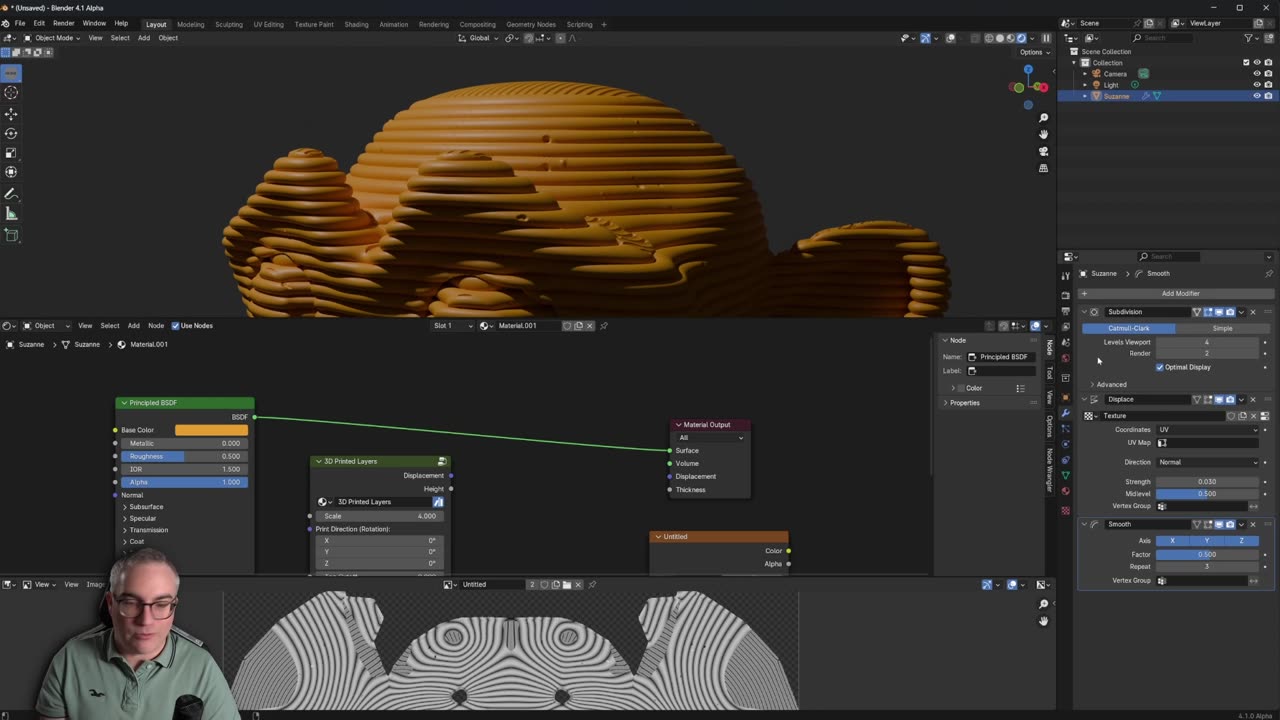Toggle the Smooth modifier Z axis
Image resolution: width=1280 pixels, height=720 pixels.
(x=1241, y=541)
